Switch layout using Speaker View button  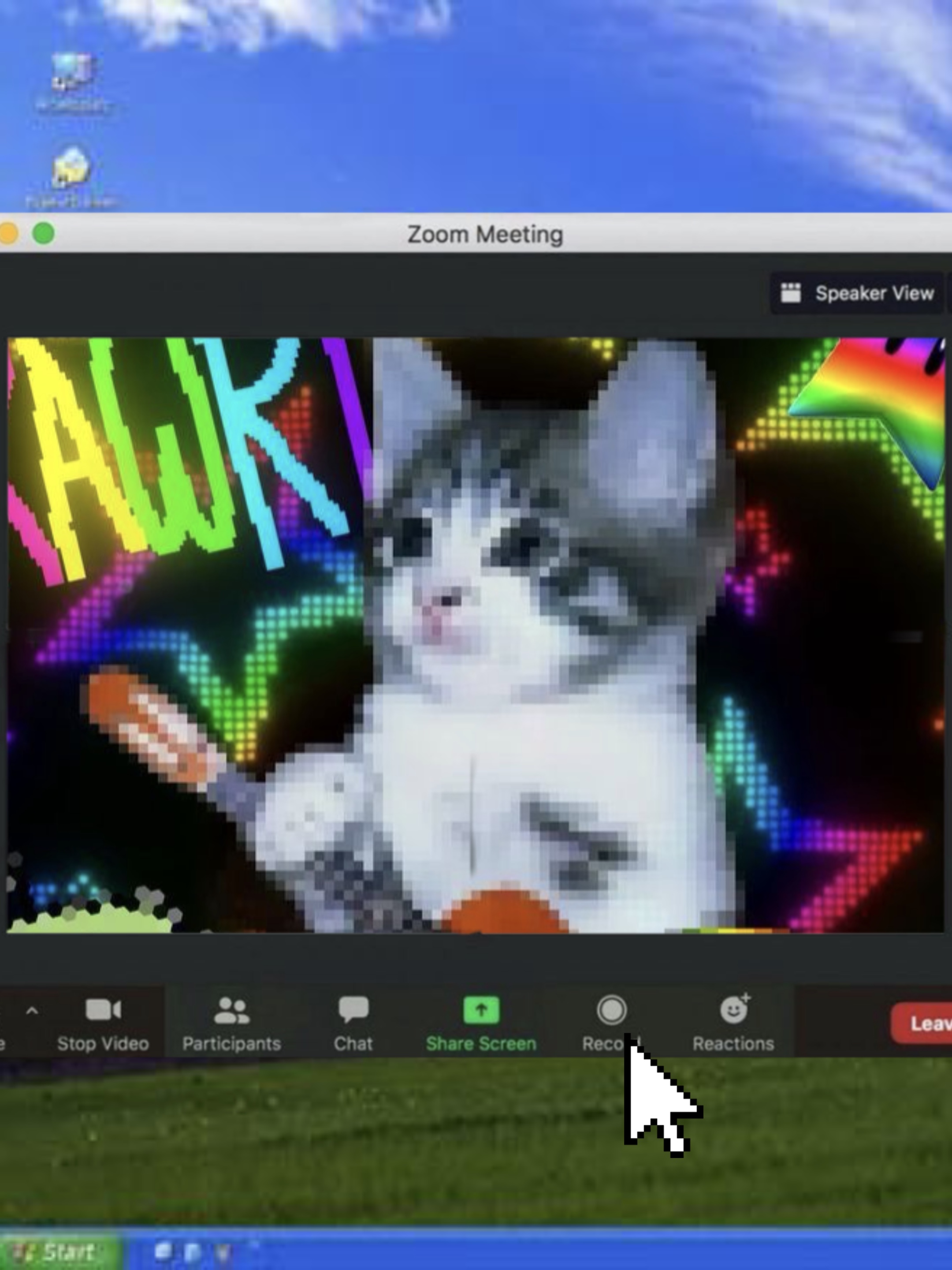click(x=857, y=293)
